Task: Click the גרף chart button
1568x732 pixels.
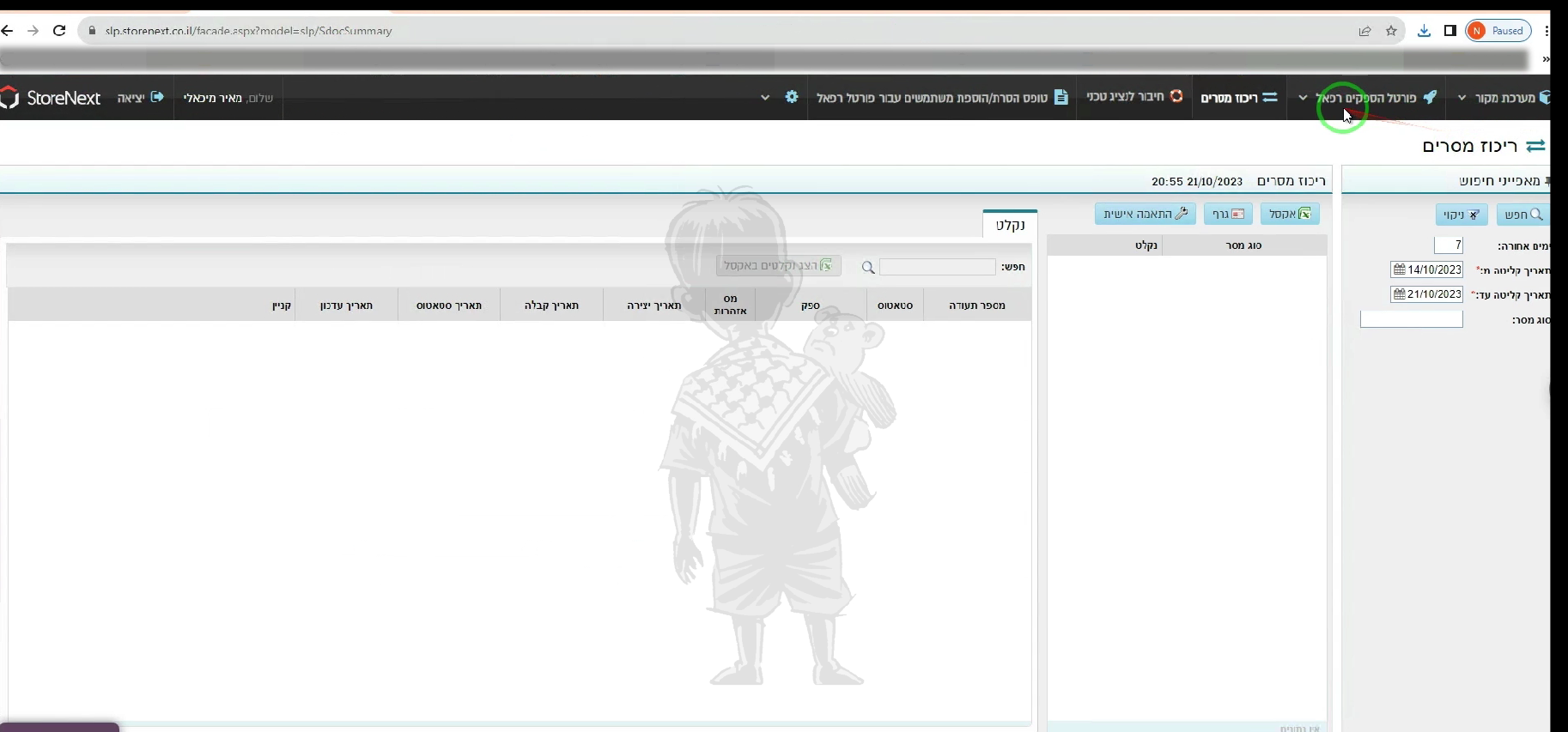Action: (x=1228, y=214)
